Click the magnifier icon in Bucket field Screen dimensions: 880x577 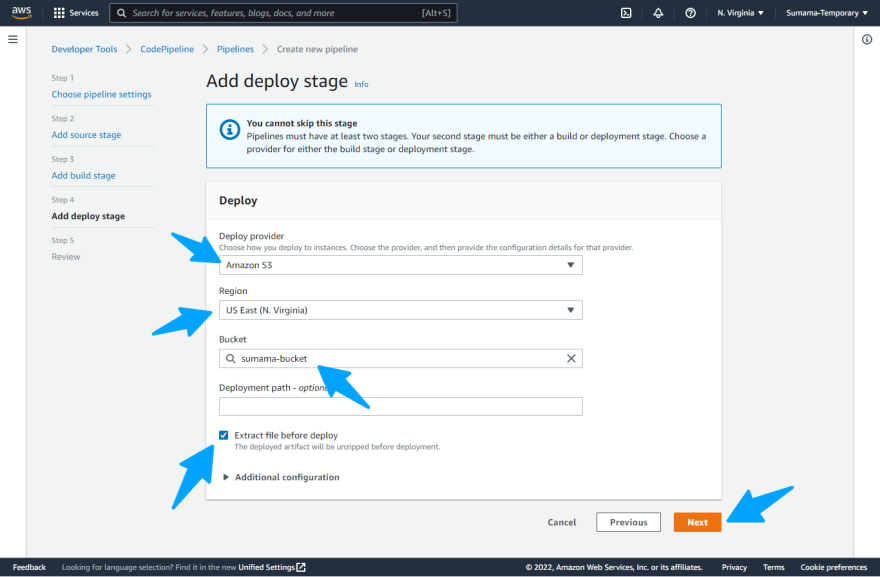tap(230, 358)
